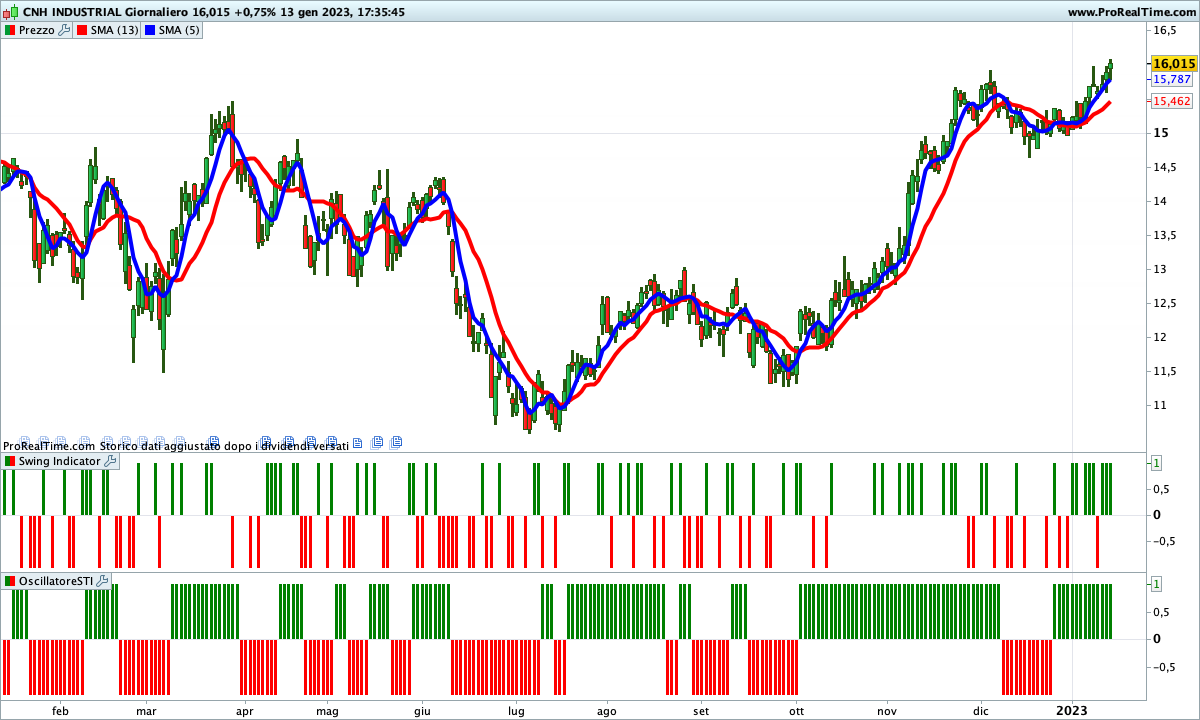Select the SMA (13) legend label

coord(115,30)
